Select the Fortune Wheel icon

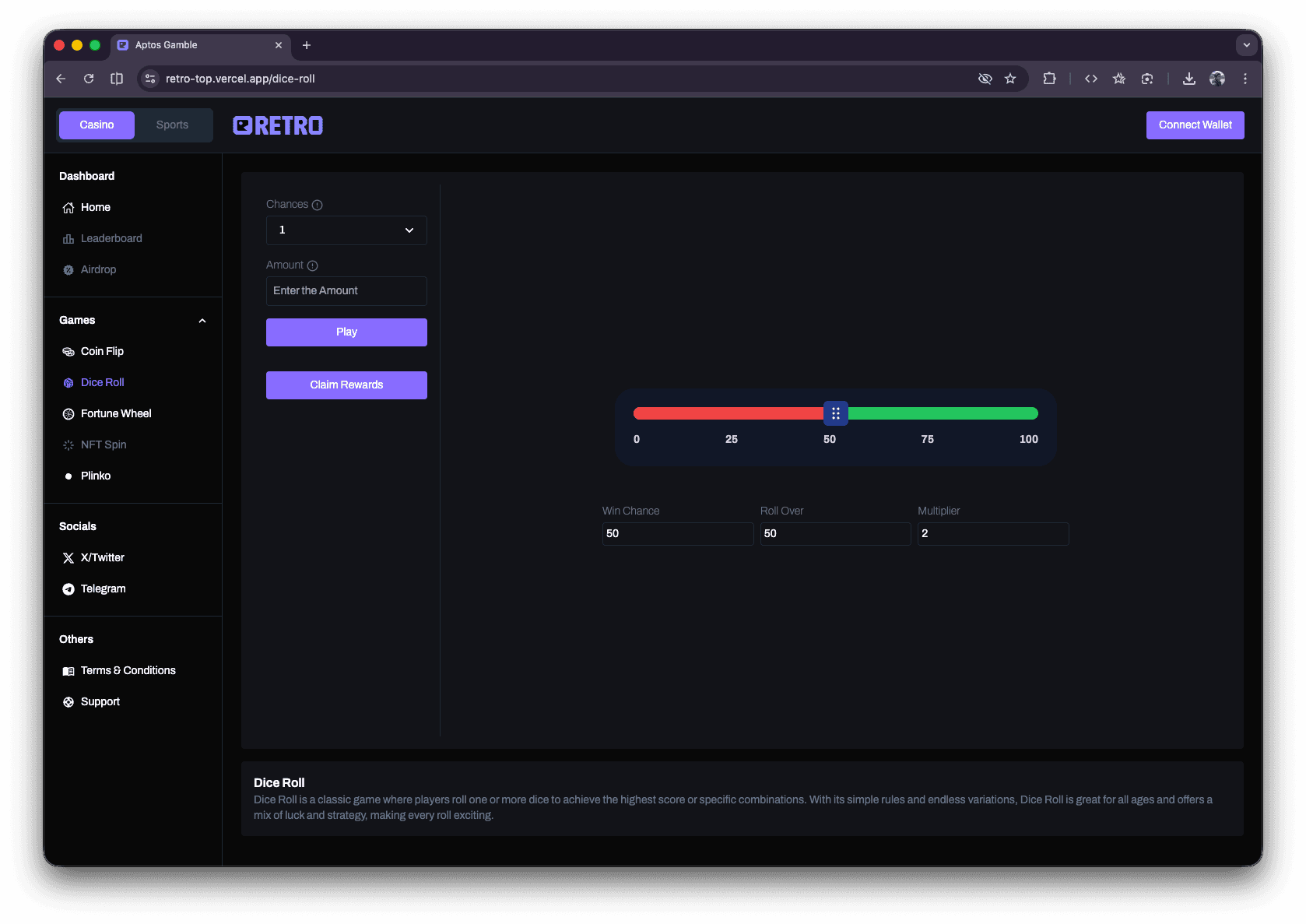(x=68, y=414)
